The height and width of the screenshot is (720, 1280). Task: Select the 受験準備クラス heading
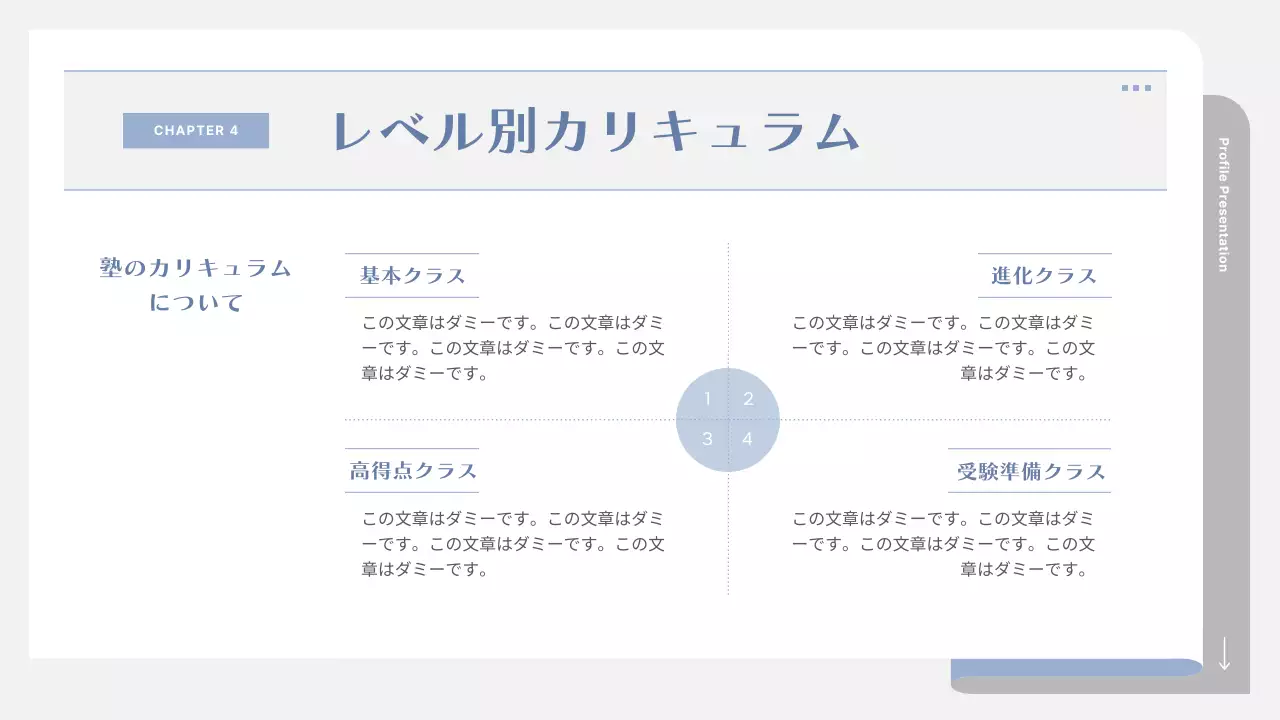[1029, 470]
